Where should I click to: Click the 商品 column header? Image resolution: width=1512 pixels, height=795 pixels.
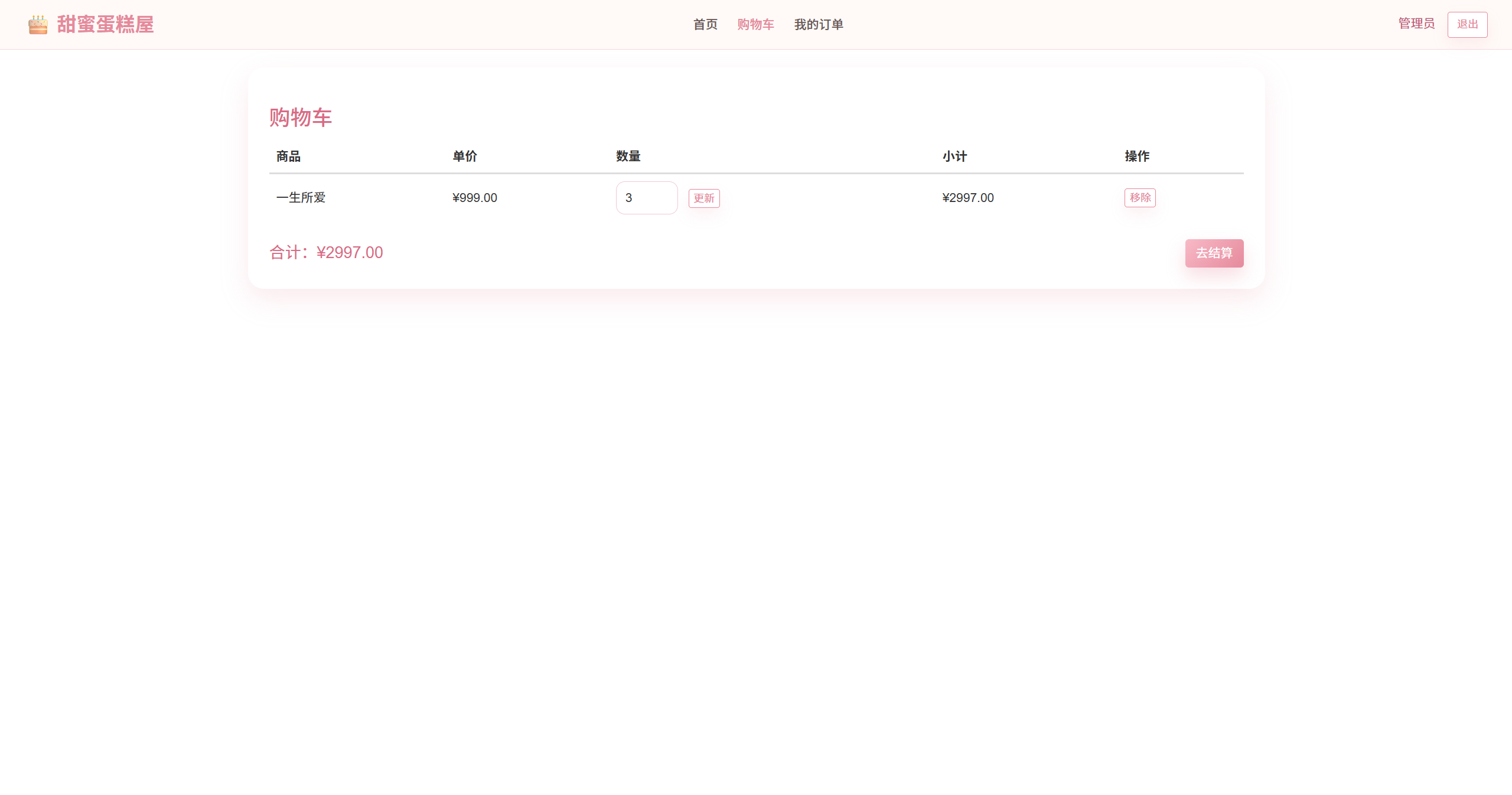pyautogui.click(x=288, y=157)
